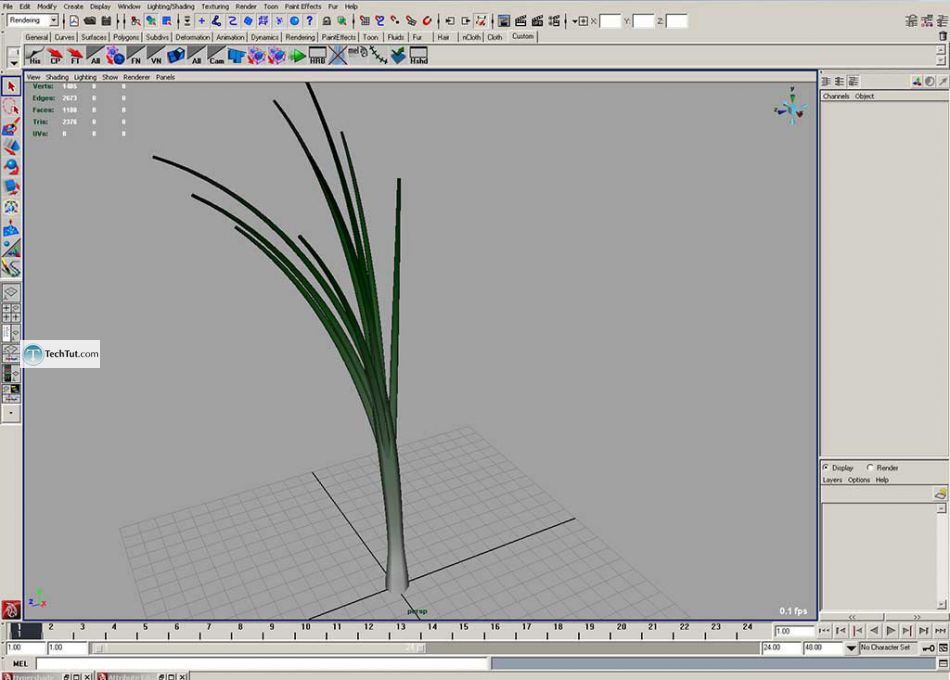The height and width of the screenshot is (680, 950).
Task: Click the CP shelf icon
Action: (56, 56)
